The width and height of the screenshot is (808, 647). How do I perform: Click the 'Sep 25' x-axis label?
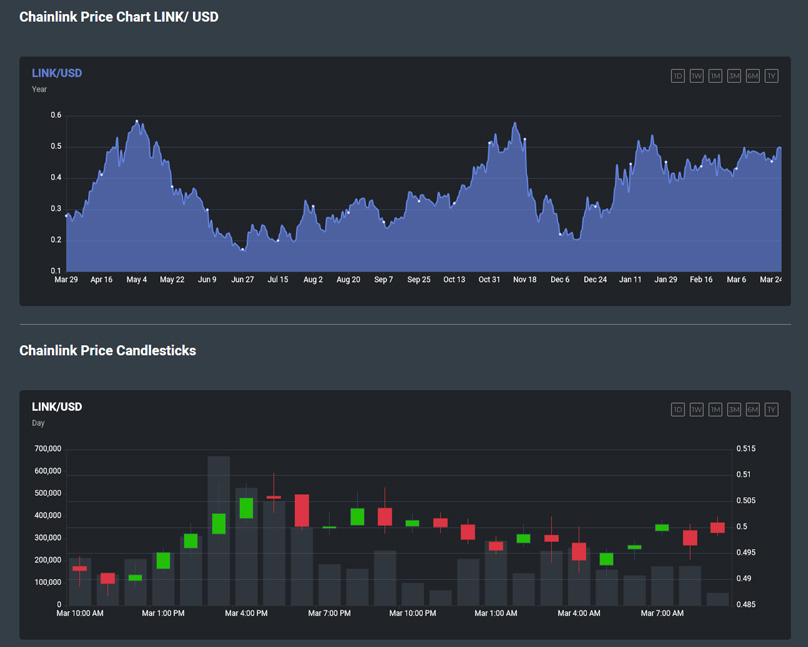coord(419,280)
